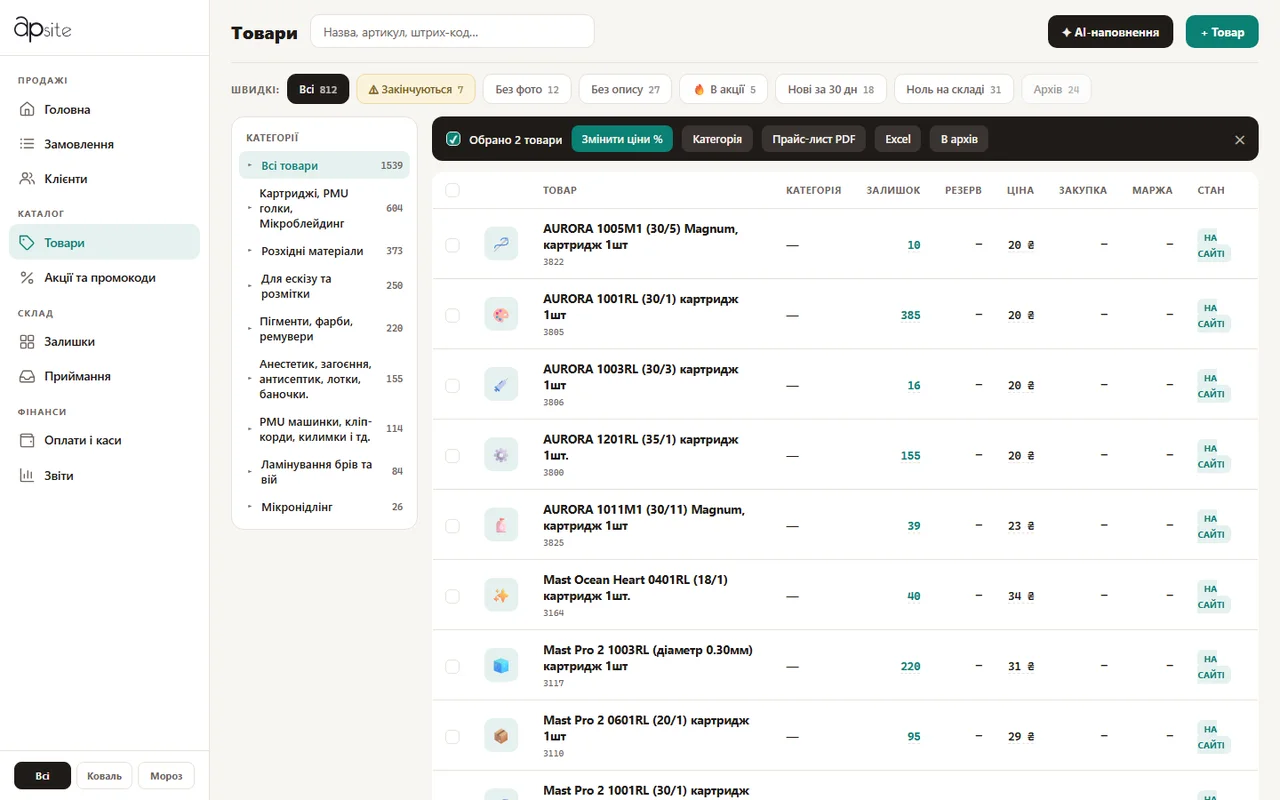This screenshot has width=1280, height=800.
Task: Open thumbnail of AURORA 1005M1 Magnum
Action: 501,244
